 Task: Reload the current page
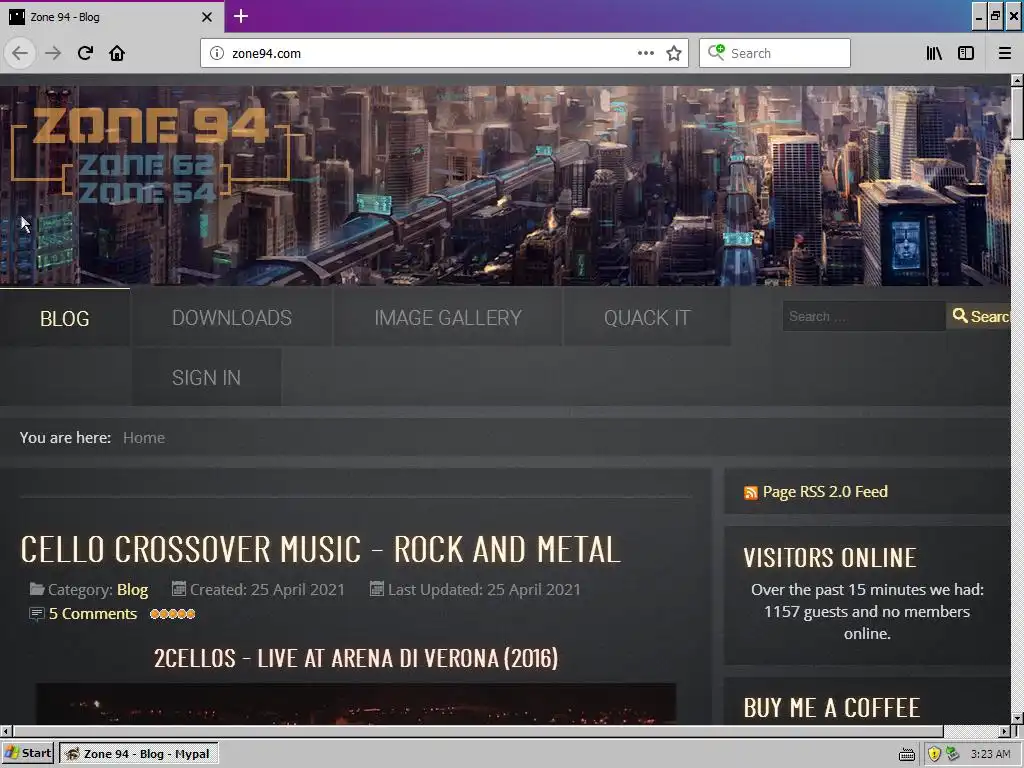click(85, 53)
